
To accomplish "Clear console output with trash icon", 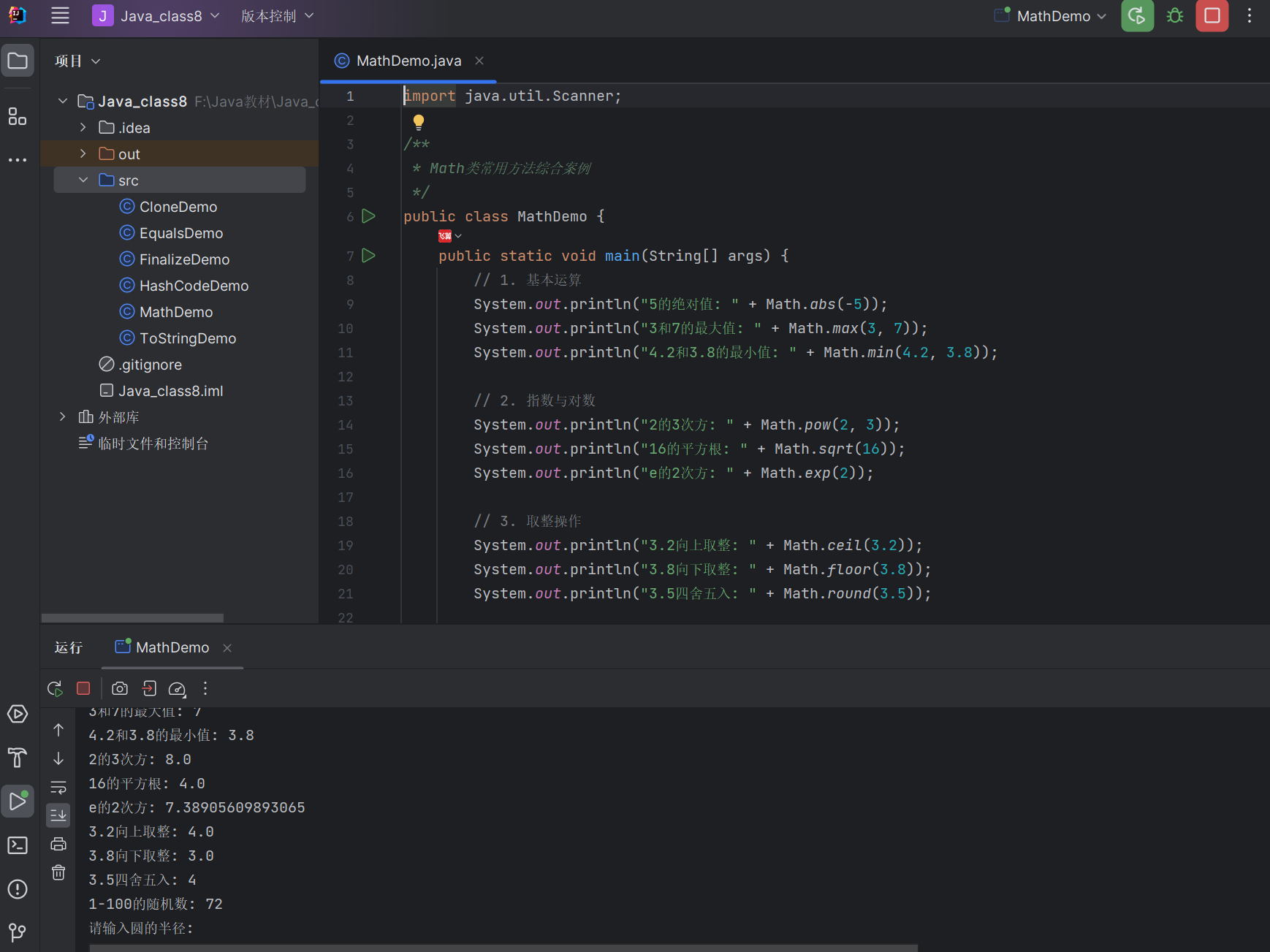I will pos(58,872).
